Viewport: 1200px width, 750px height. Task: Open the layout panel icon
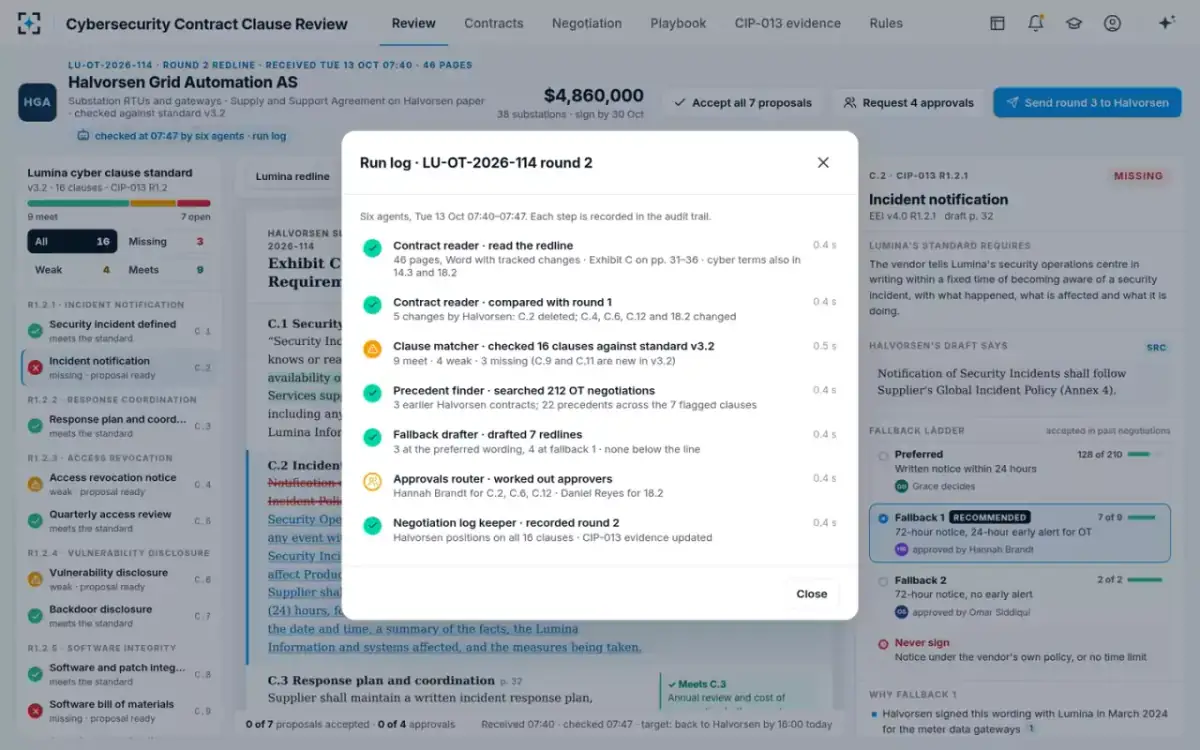pyautogui.click(x=997, y=23)
